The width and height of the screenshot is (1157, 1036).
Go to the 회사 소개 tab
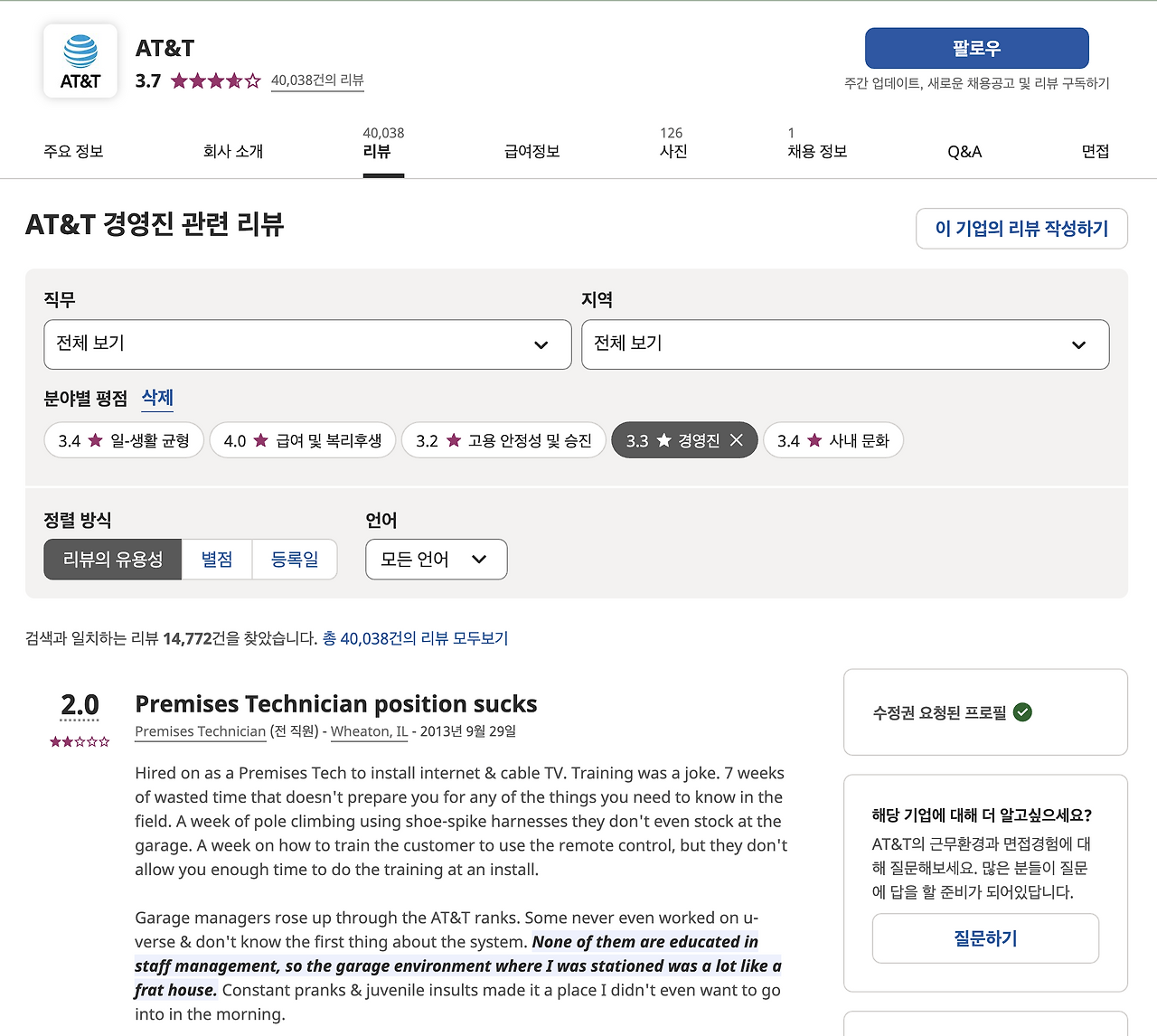[x=233, y=151]
